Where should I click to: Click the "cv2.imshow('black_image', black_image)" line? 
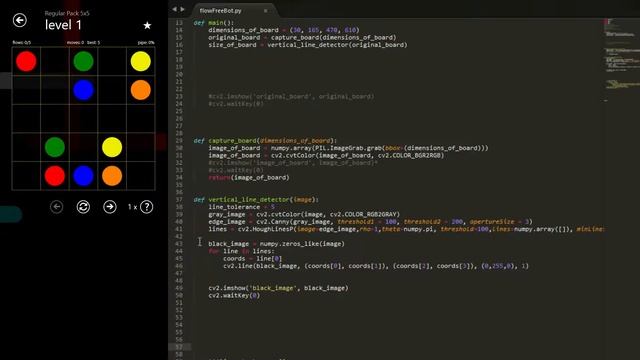(278, 288)
